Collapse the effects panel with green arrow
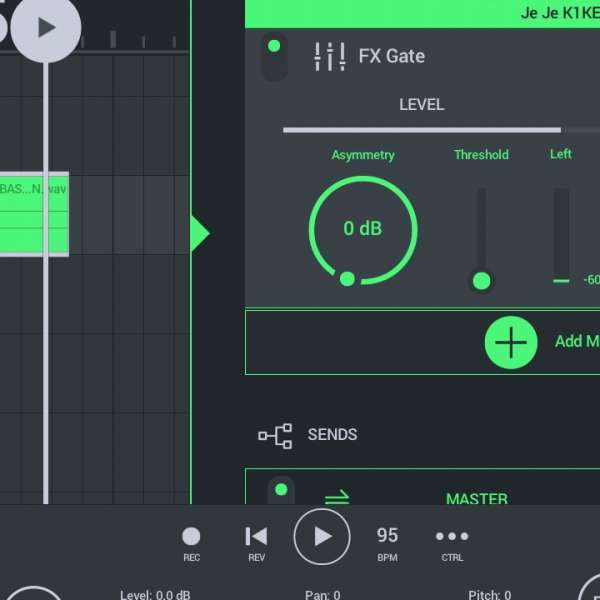This screenshot has height=600, width=600. pos(200,234)
